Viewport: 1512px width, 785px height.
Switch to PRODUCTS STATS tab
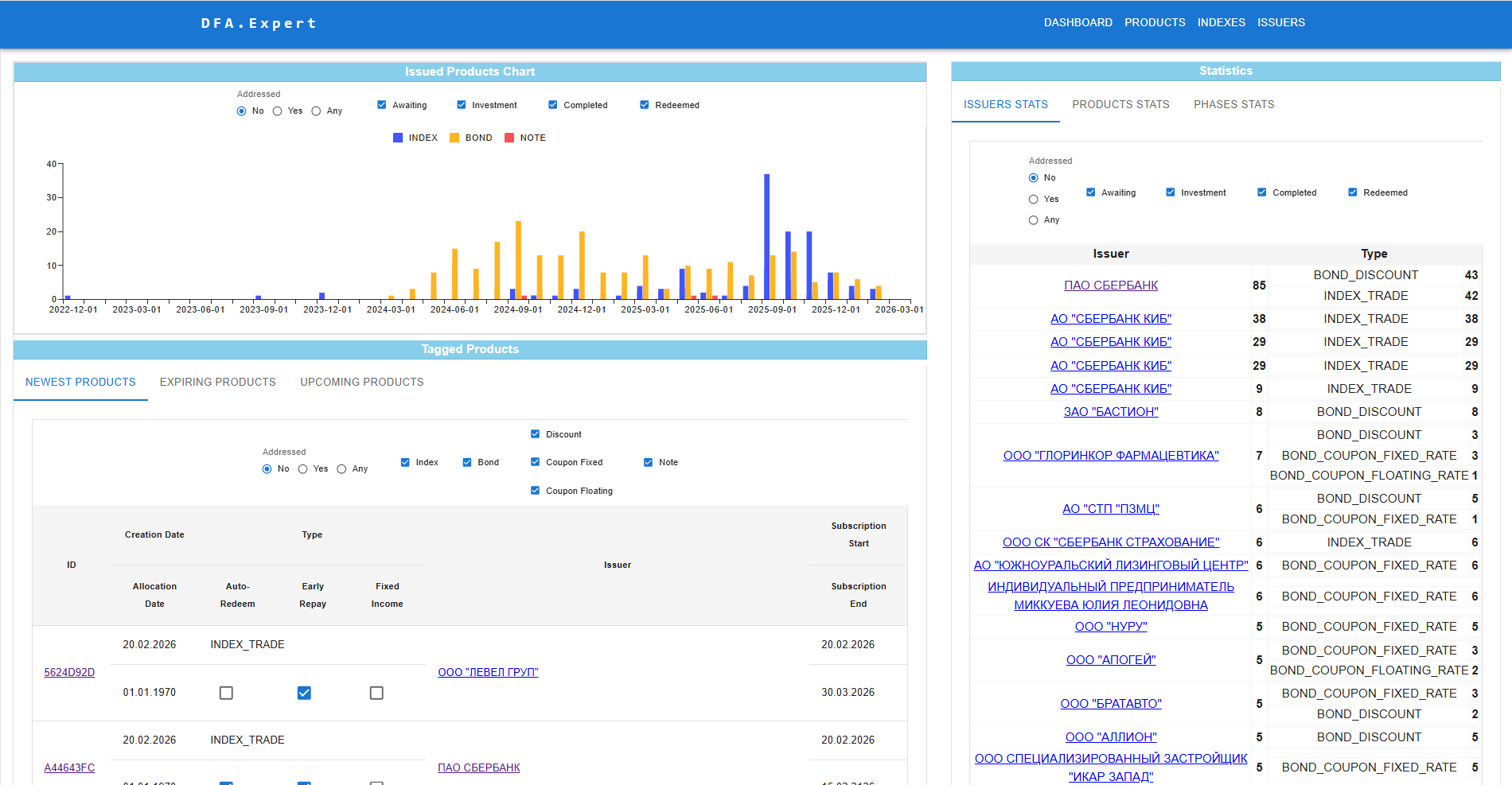pyautogui.click(x=1120, y=104)
